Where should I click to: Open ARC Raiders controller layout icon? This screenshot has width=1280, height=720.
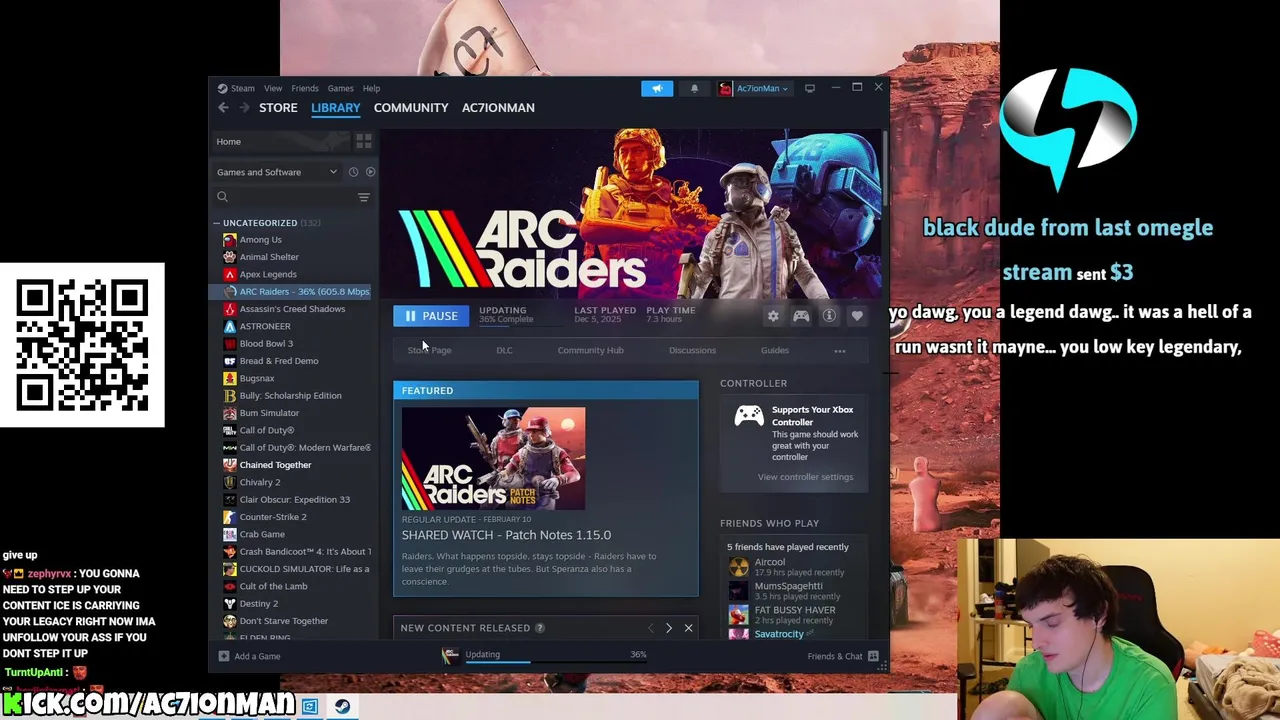(x=801, y=316)
